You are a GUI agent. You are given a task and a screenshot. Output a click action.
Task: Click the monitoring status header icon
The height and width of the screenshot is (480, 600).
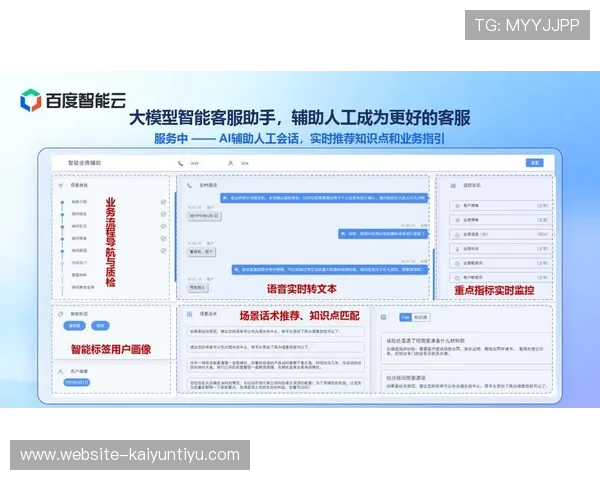(453, 185)
